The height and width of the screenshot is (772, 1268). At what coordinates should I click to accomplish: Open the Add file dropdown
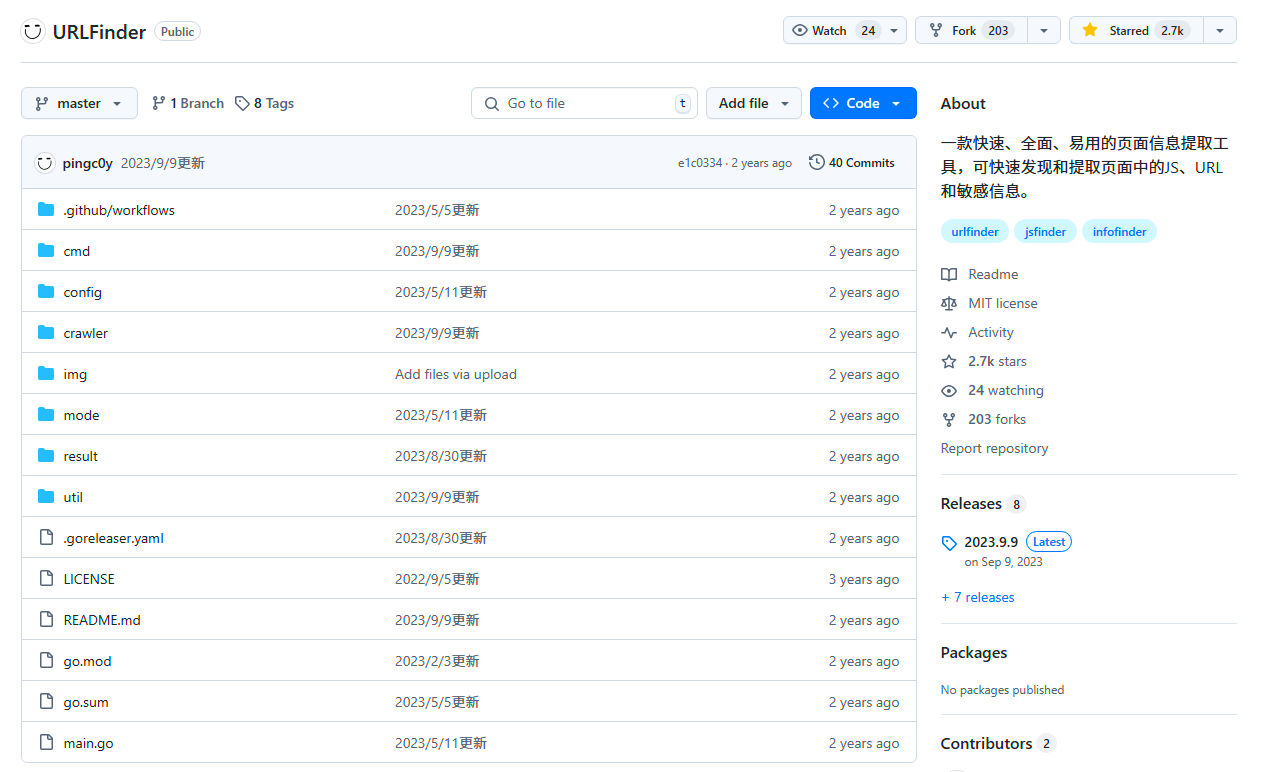754,103
